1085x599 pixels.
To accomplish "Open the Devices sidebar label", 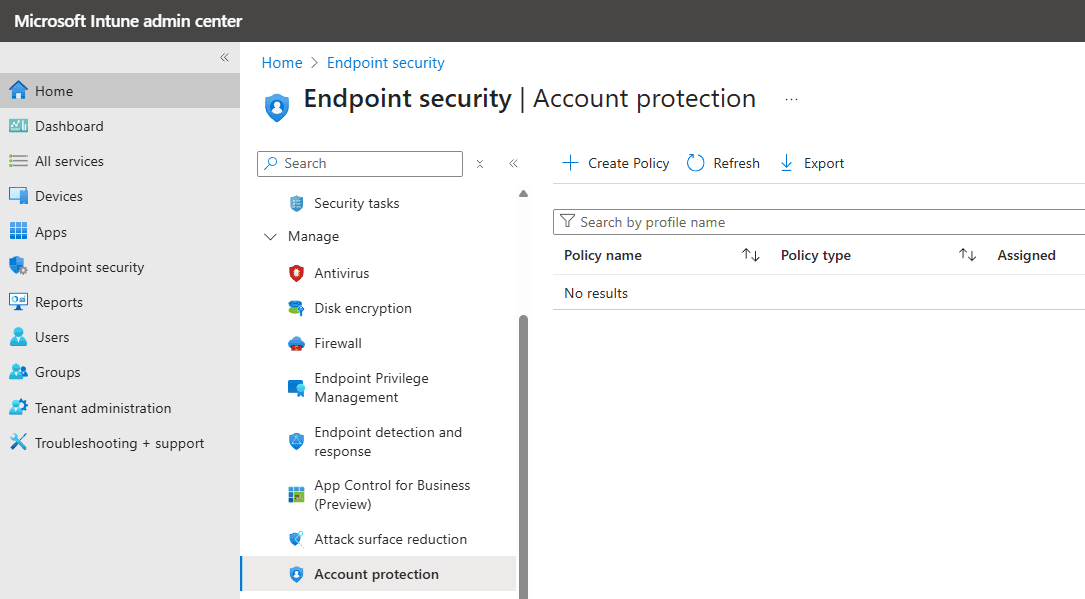I will (59, 196).
